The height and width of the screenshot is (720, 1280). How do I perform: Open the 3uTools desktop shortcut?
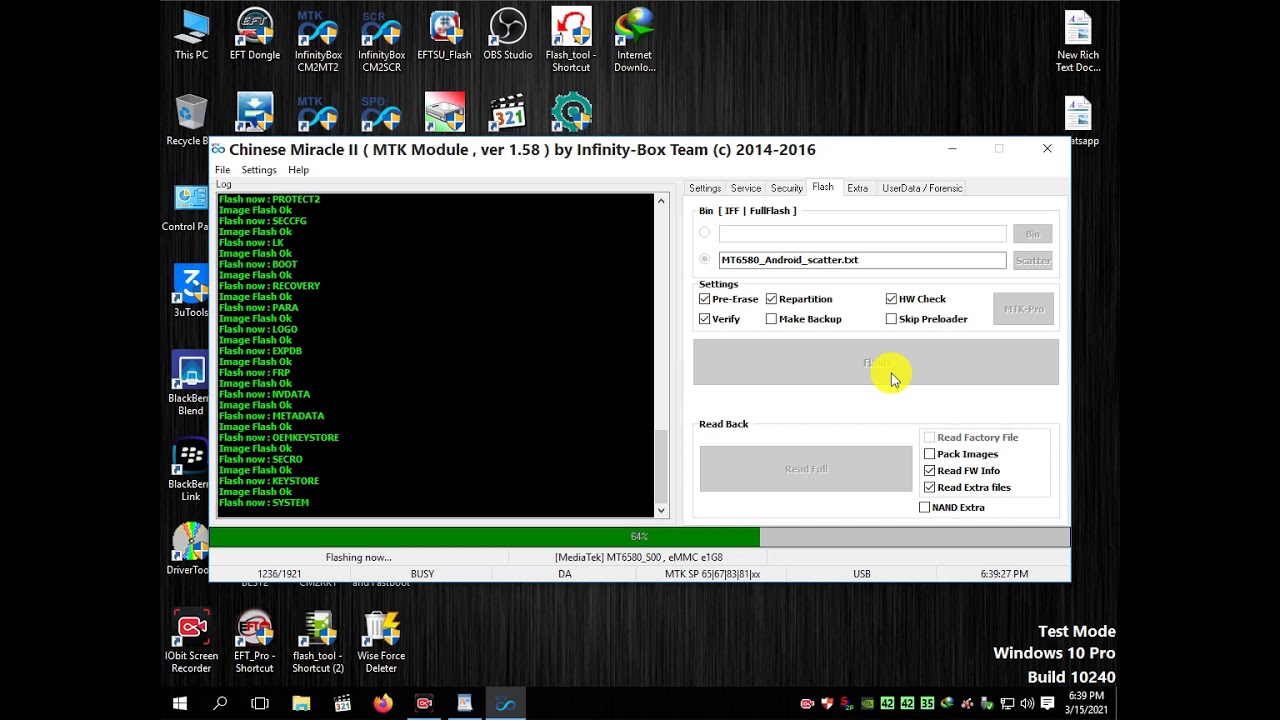[x=191, y=291]
